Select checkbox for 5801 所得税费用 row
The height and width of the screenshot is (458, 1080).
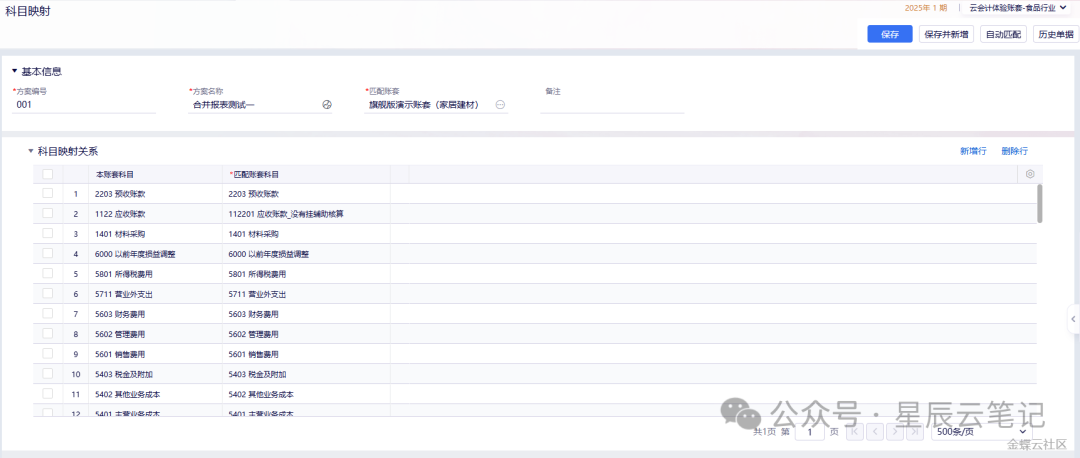point(48,274)
